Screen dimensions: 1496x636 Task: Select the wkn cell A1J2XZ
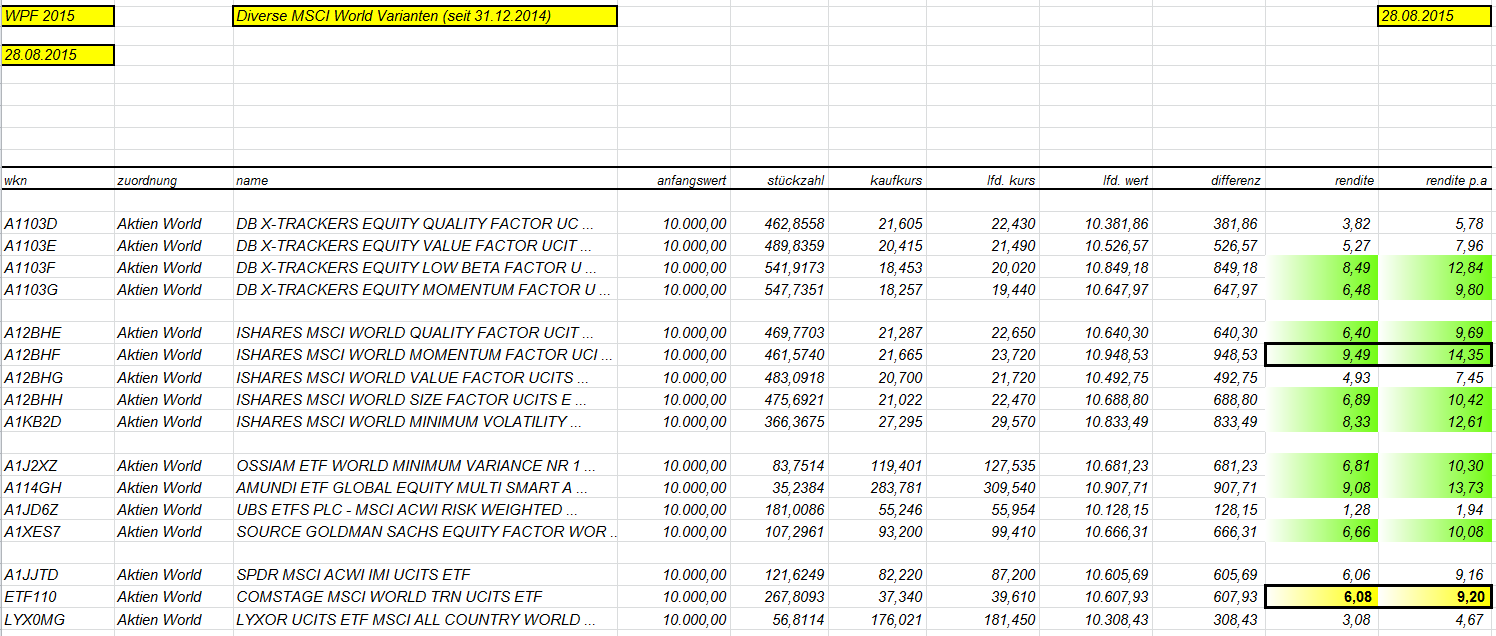point(57,465)
